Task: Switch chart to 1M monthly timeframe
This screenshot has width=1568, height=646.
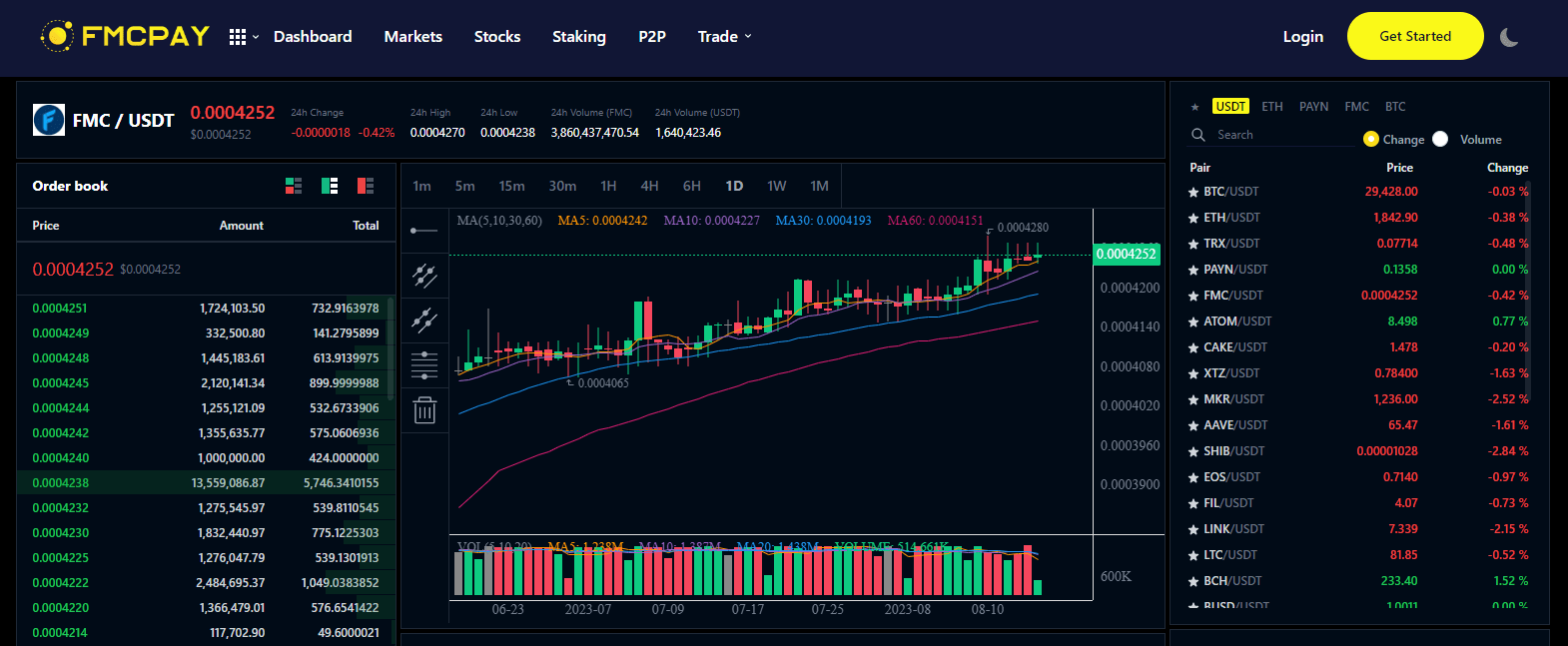Action: 820,186
